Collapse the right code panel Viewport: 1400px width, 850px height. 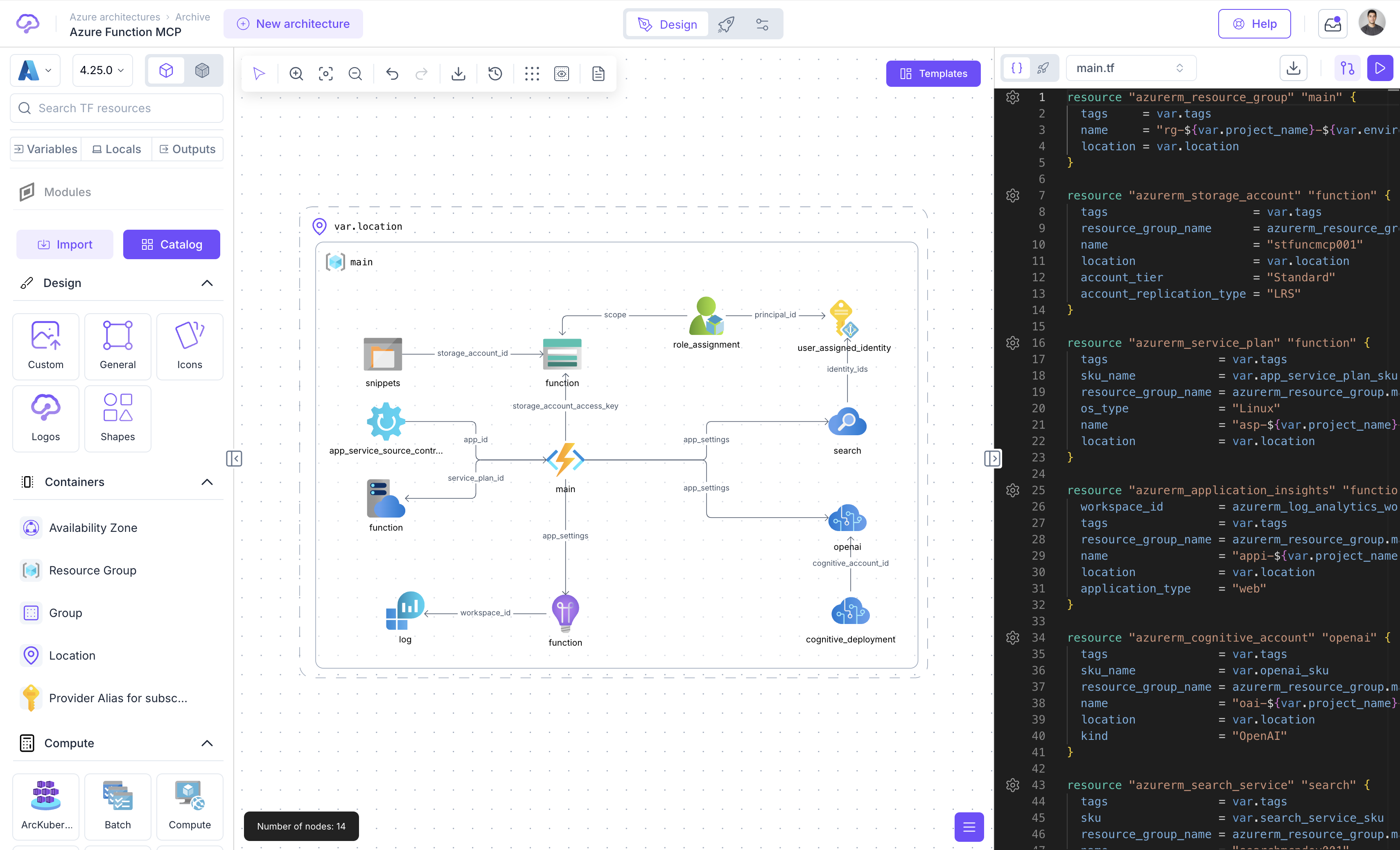coord(992,459)
